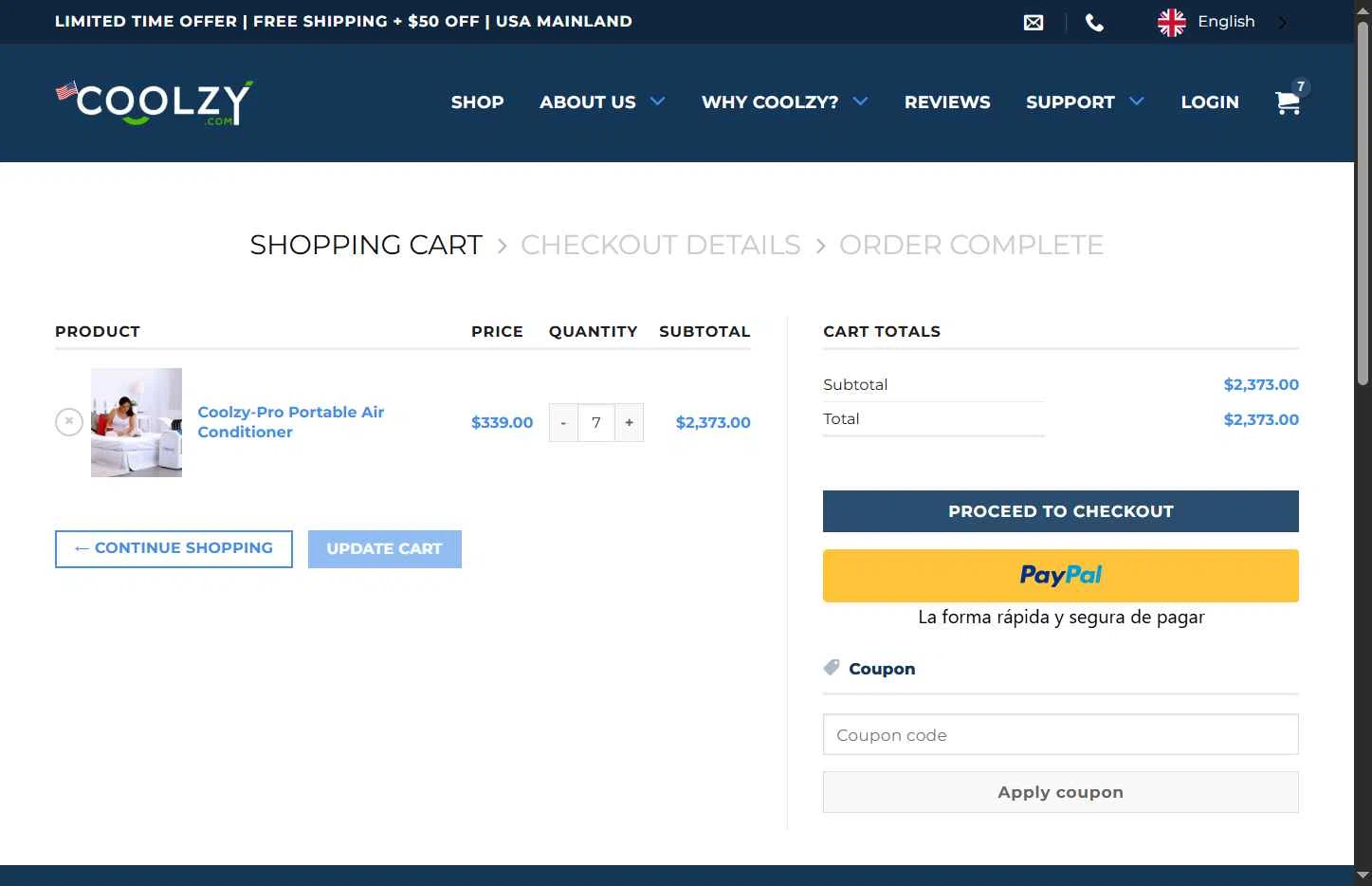Click Shopping Cart breadcrumb step

click(366, 245)
